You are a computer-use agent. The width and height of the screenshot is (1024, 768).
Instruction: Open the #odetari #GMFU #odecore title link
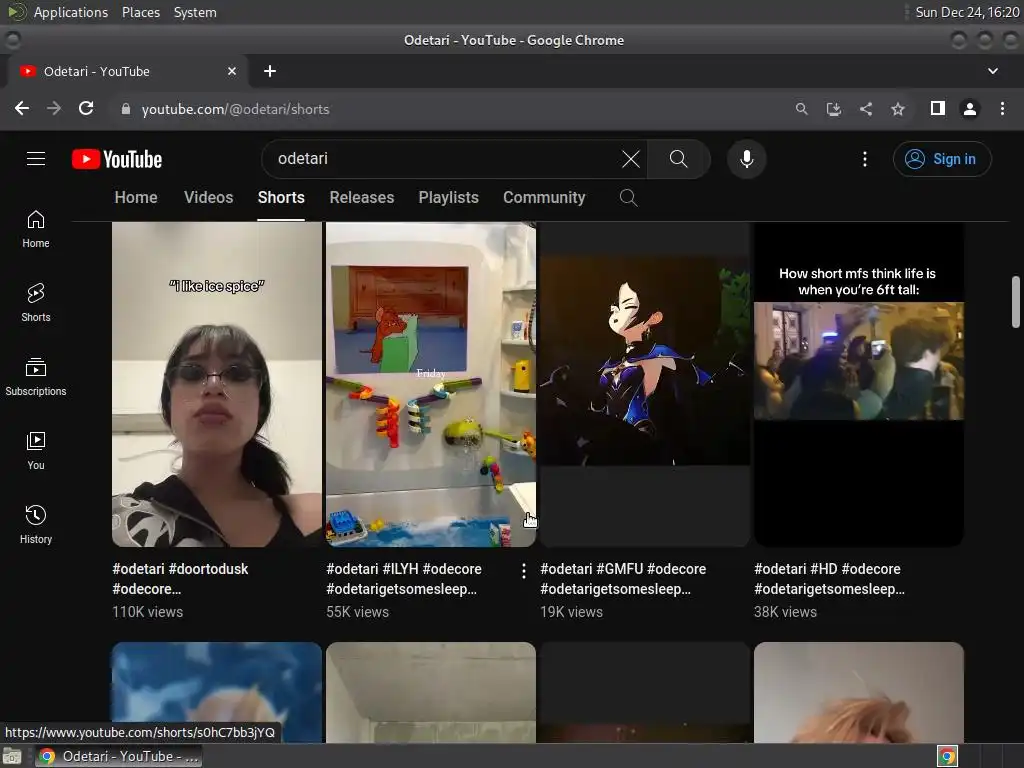[x=623, y=579]
